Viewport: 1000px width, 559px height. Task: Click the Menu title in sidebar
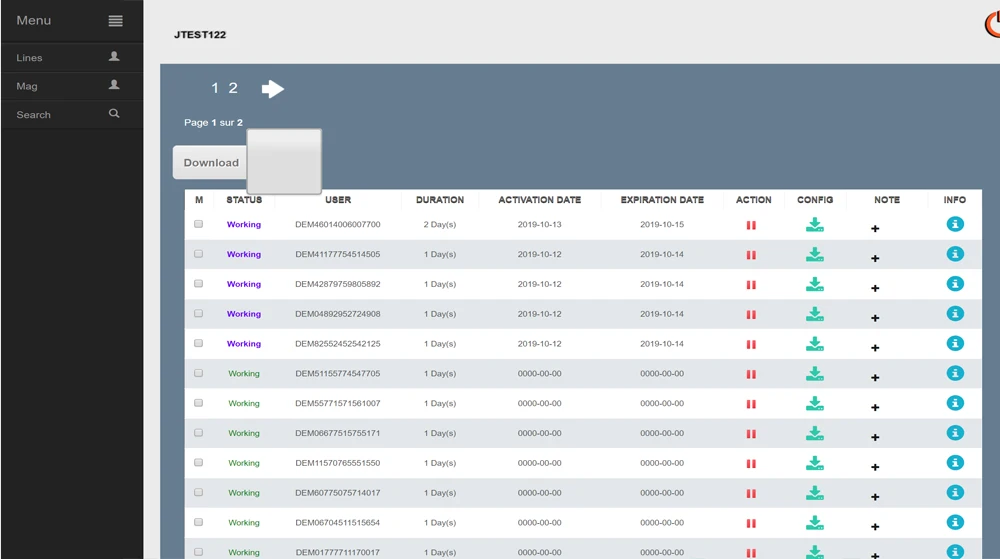[x=34, y=20]
